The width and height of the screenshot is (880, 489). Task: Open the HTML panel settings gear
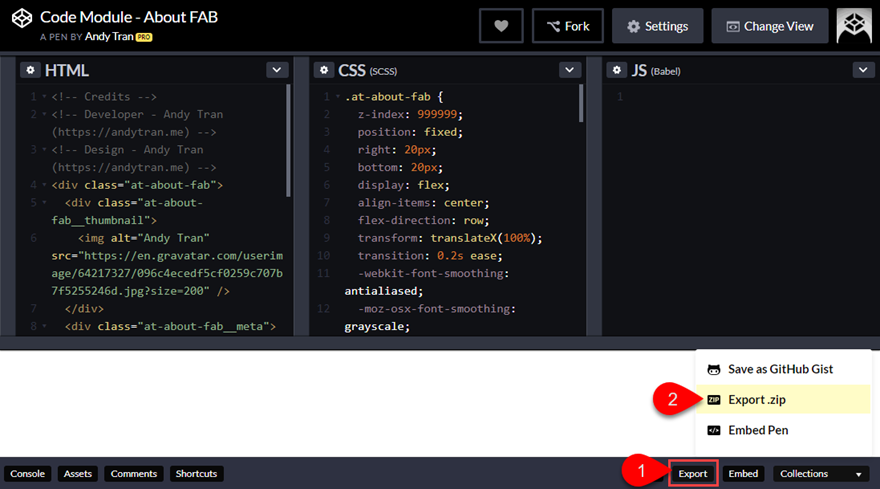click(30, 70)
